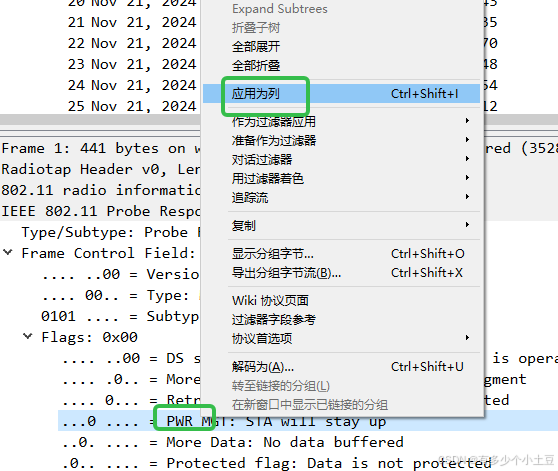558x471 pixels.
Task: Select packet row 24 Nov 21, 2024
Action: click(132, 85)
